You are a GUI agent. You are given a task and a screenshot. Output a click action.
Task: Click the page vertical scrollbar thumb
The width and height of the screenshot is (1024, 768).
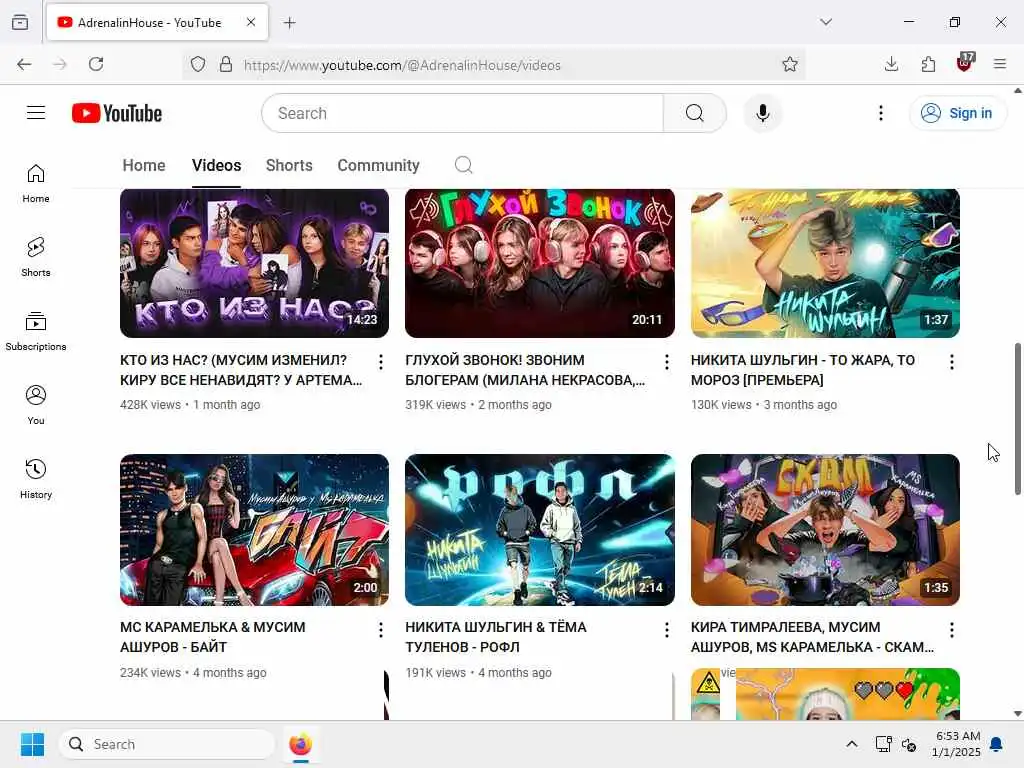tap(1017, 419)
